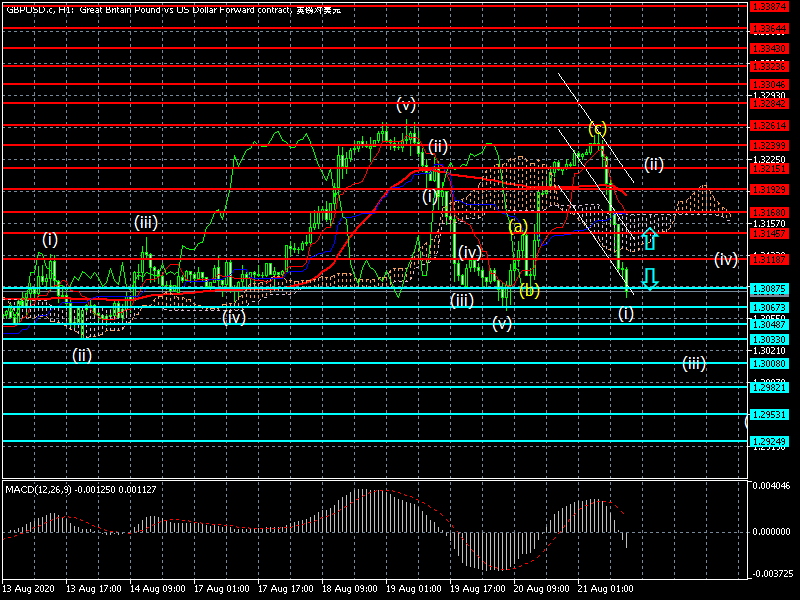Click the 19 Aug 01:00 time axis label
The height and width of the screenshot is (600, 800).
415,590
